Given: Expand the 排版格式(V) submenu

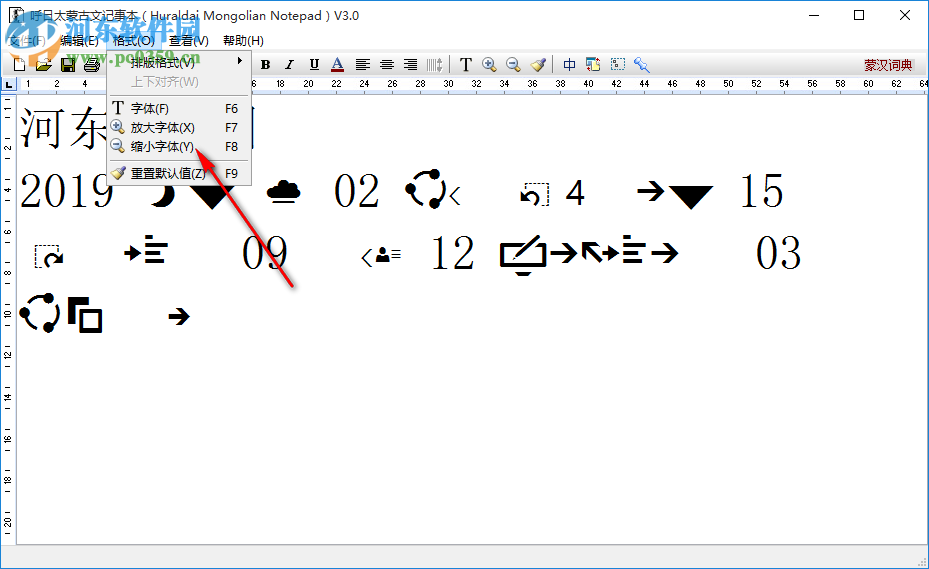Looking at the screenshot, I should pos(179,62).
